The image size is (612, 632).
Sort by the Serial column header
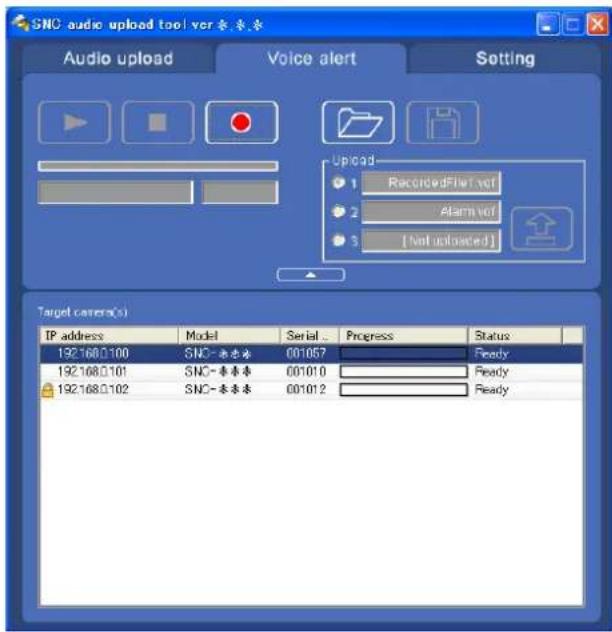(309, 336)
